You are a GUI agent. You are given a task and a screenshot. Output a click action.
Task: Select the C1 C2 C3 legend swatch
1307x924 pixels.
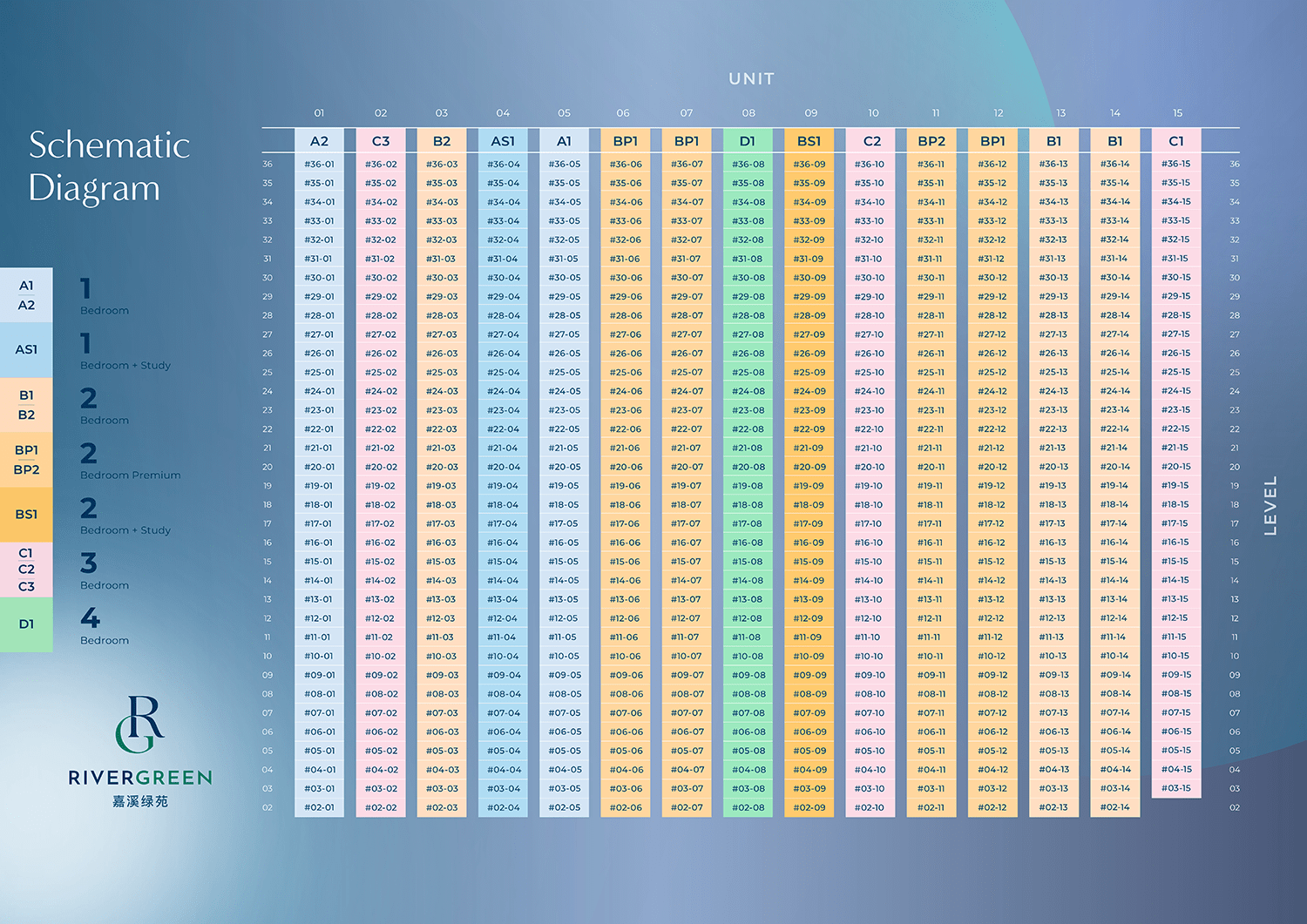click(26, 570)
